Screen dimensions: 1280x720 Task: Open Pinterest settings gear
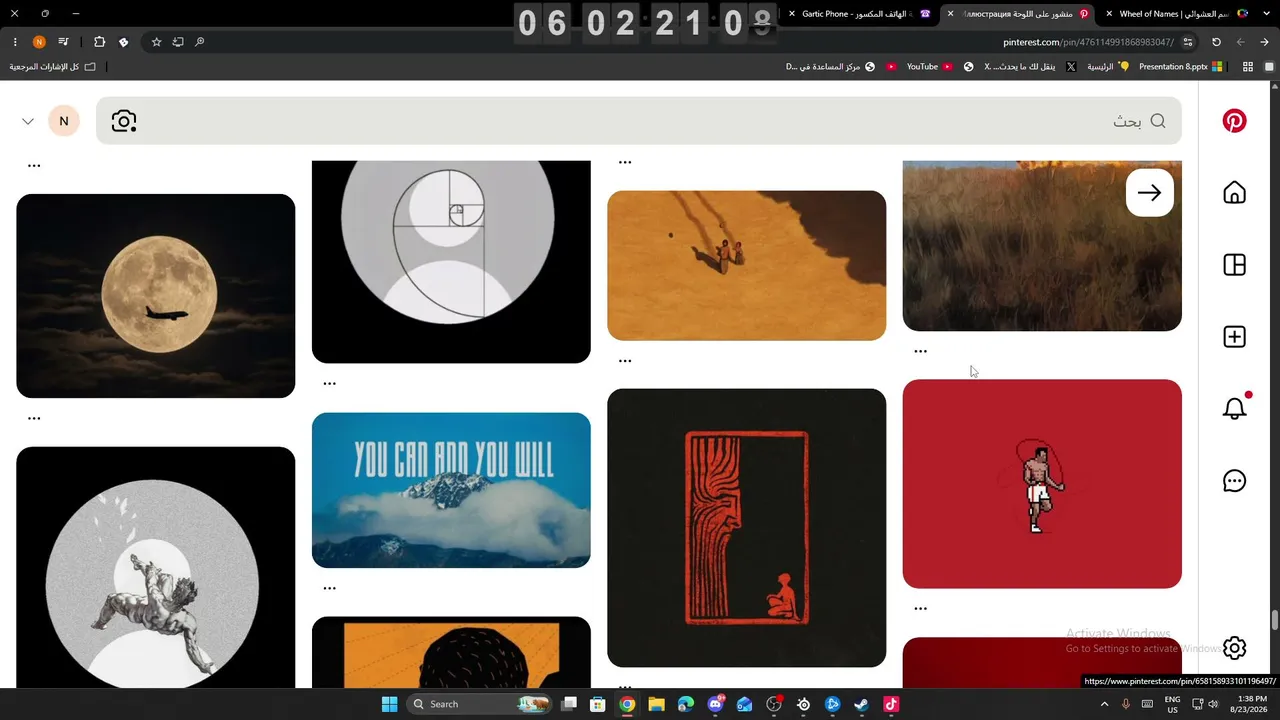[1234, 648]
